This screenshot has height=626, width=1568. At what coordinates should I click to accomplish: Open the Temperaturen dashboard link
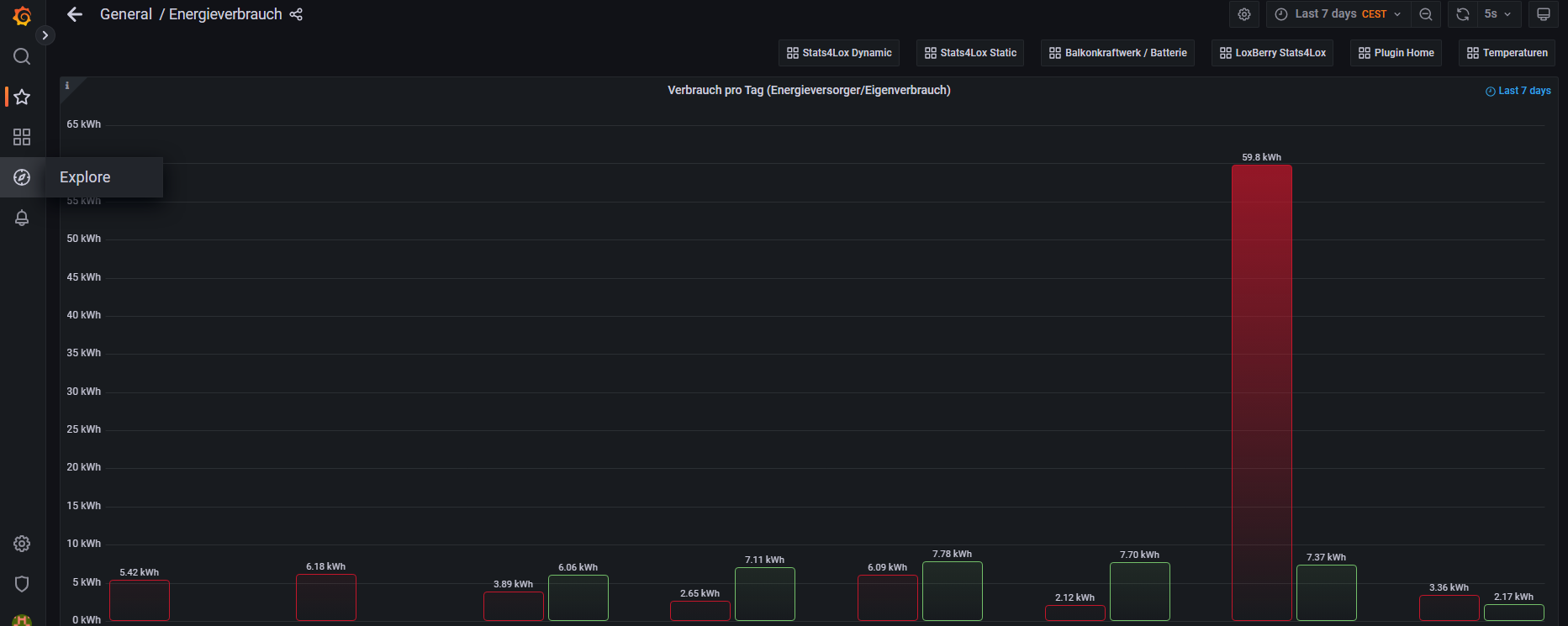(1507, 53)
